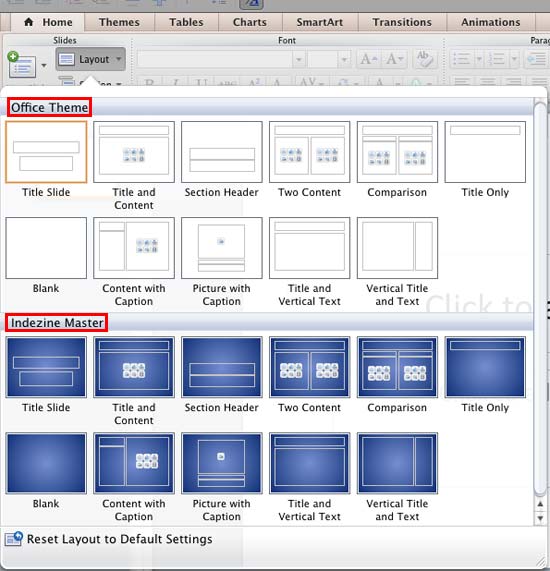The height and width of the screenshot is (571, 550).
Task: Click scroll down arrow in layout gallery
Action: tap(540, 518)
